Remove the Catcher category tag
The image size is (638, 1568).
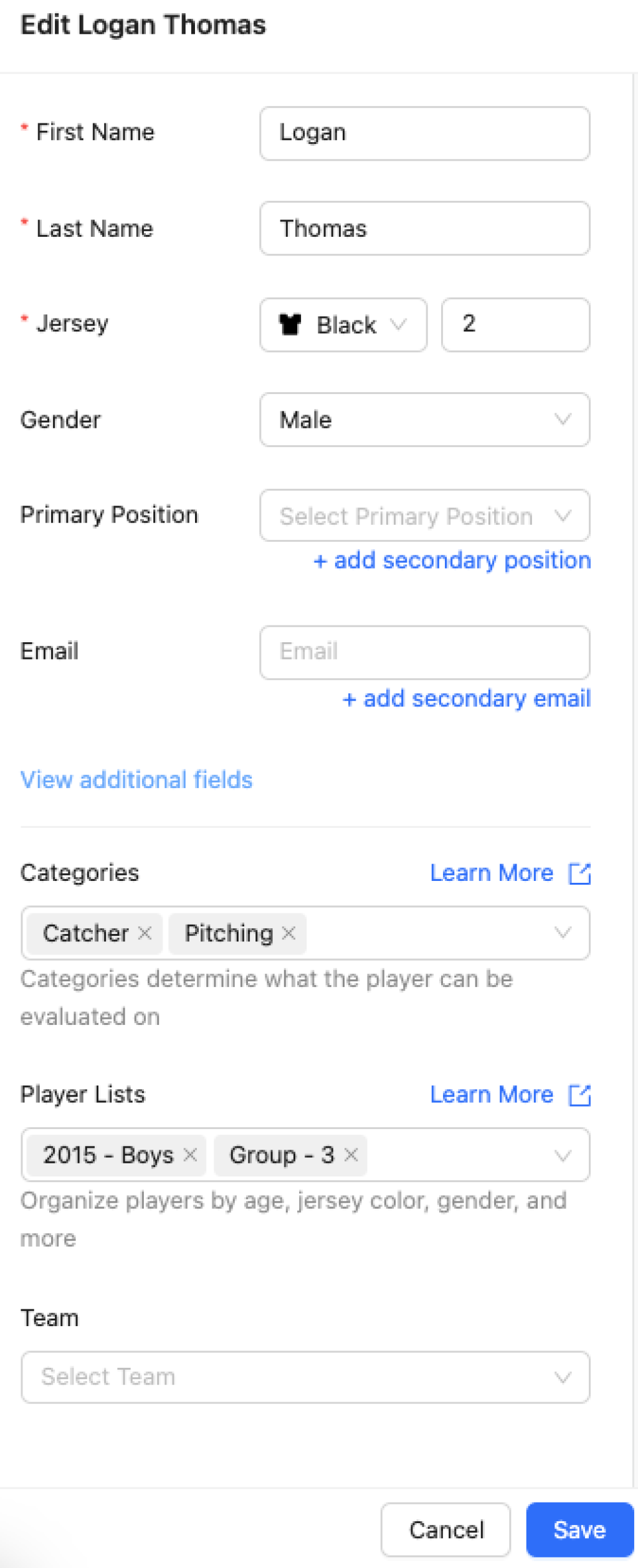pyautogui.click(x=145, y=933)
